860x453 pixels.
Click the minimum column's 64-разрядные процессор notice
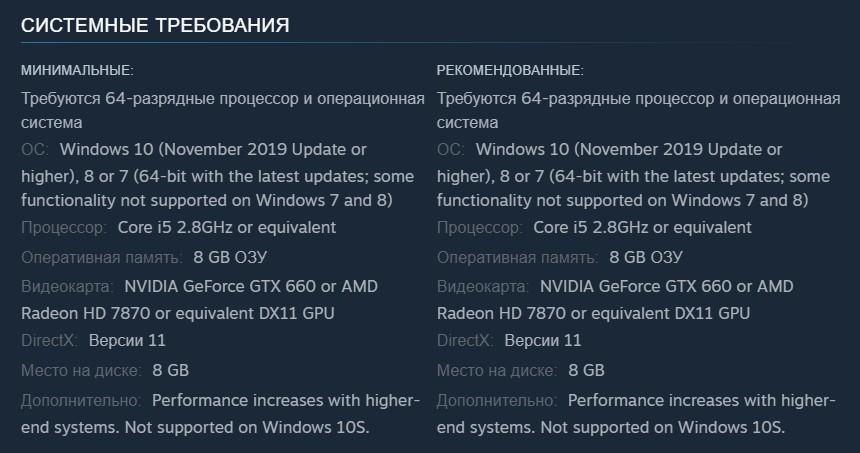218,100
